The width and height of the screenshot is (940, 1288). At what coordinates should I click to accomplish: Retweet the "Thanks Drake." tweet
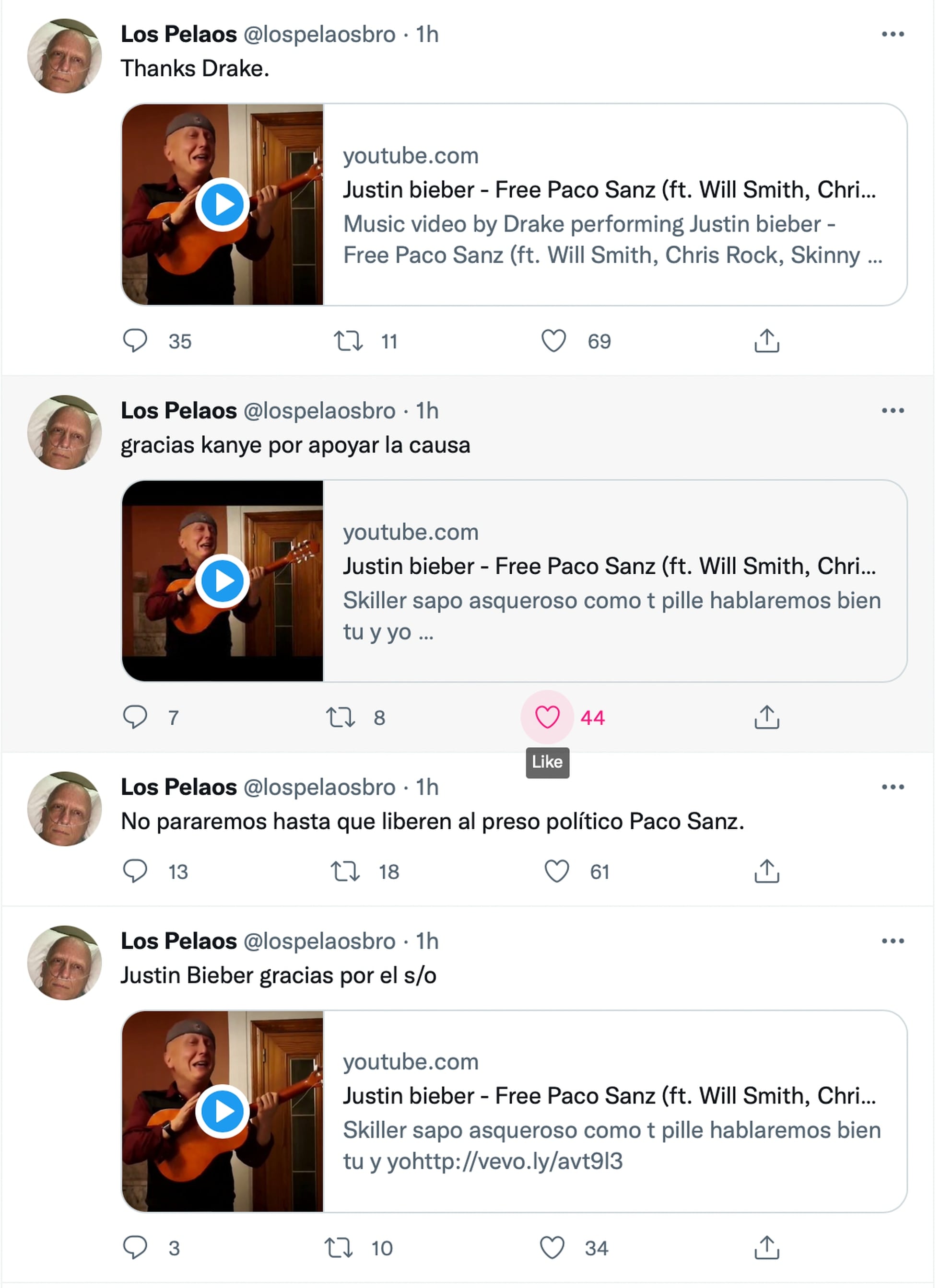pos(348,341)
